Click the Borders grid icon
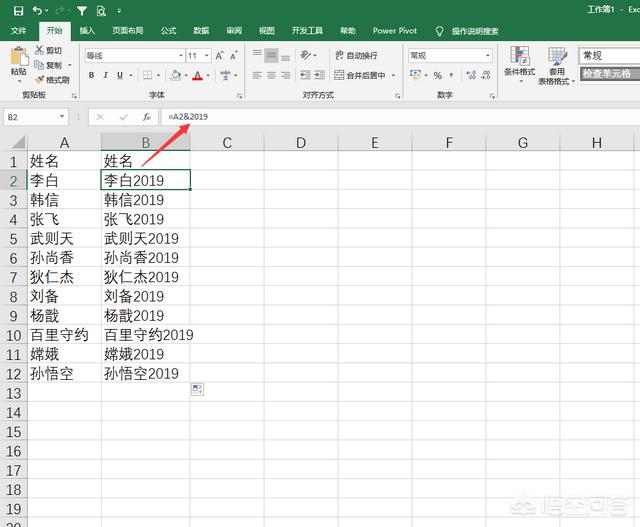The height and width of the screenshot is (527, 640). click(147, 75)
